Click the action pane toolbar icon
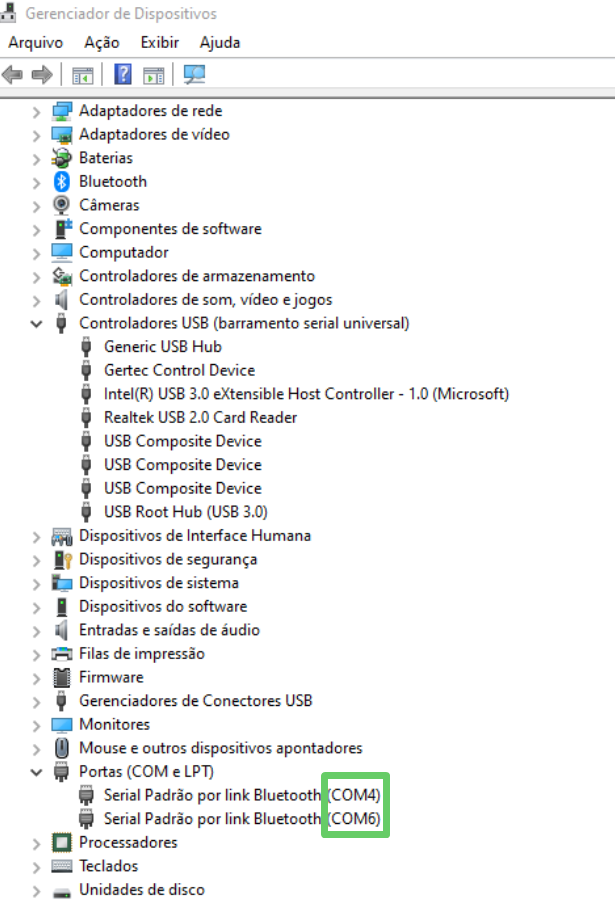 pyautogui.click(x=154, y=75)
